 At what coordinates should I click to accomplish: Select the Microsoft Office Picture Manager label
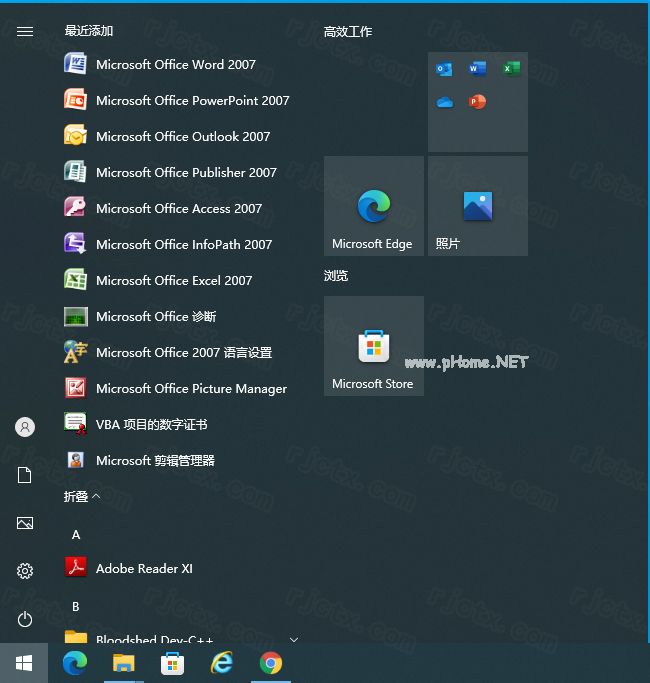click(x=191, y=389)
